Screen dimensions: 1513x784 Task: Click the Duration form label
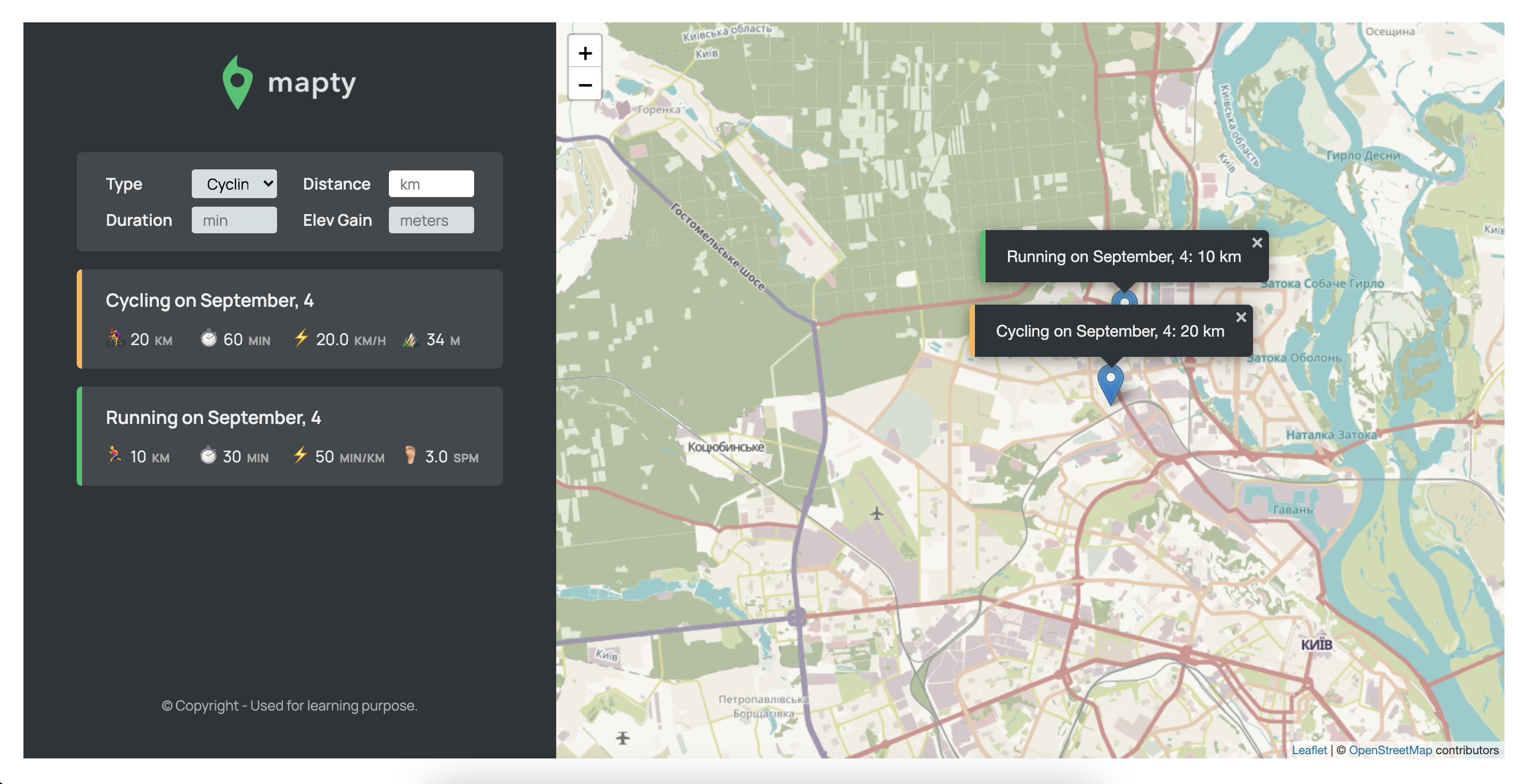pyautogui.click(x=139, y=220)
